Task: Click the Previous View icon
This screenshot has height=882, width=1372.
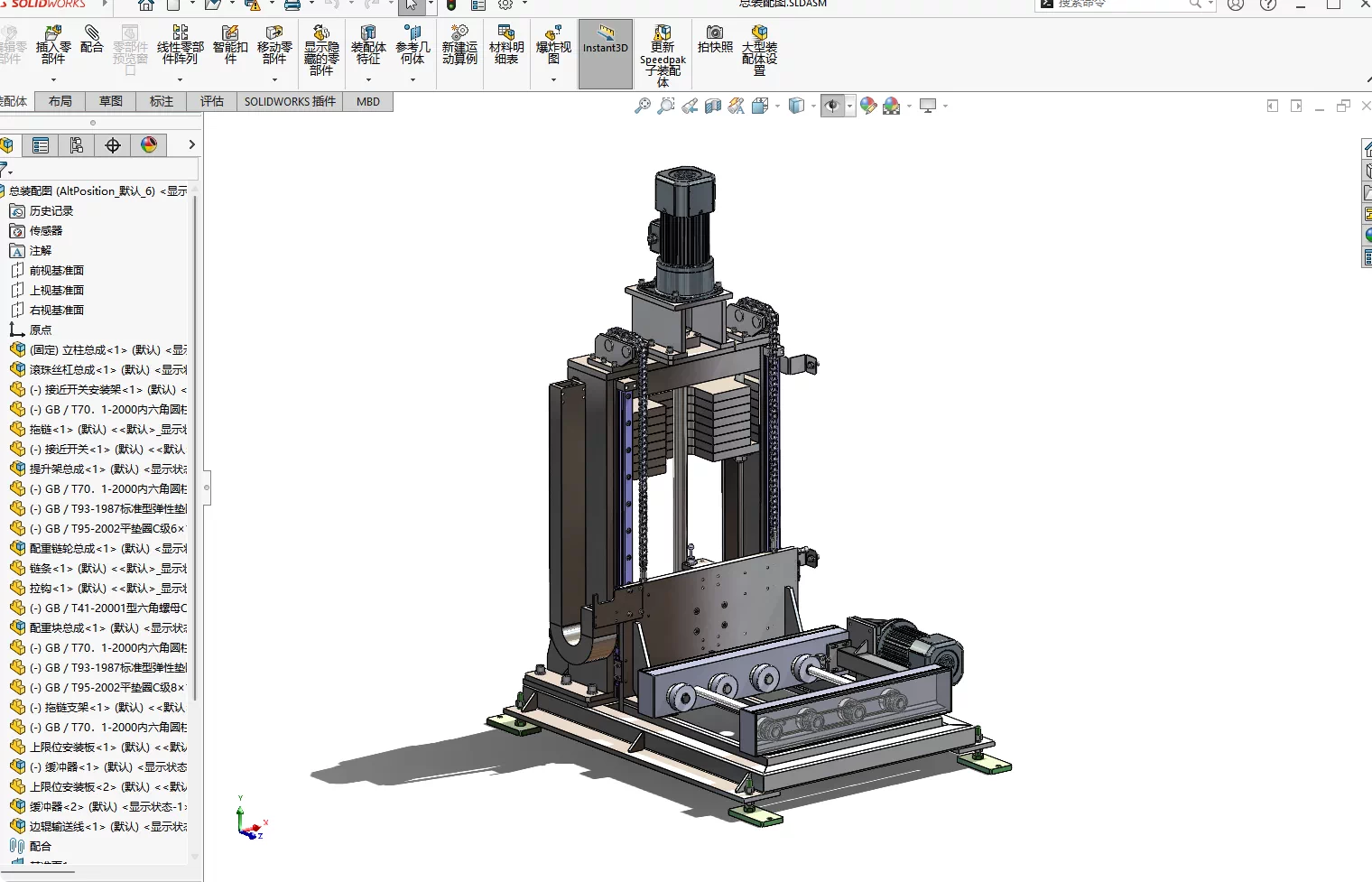Action: pos(690,106)
